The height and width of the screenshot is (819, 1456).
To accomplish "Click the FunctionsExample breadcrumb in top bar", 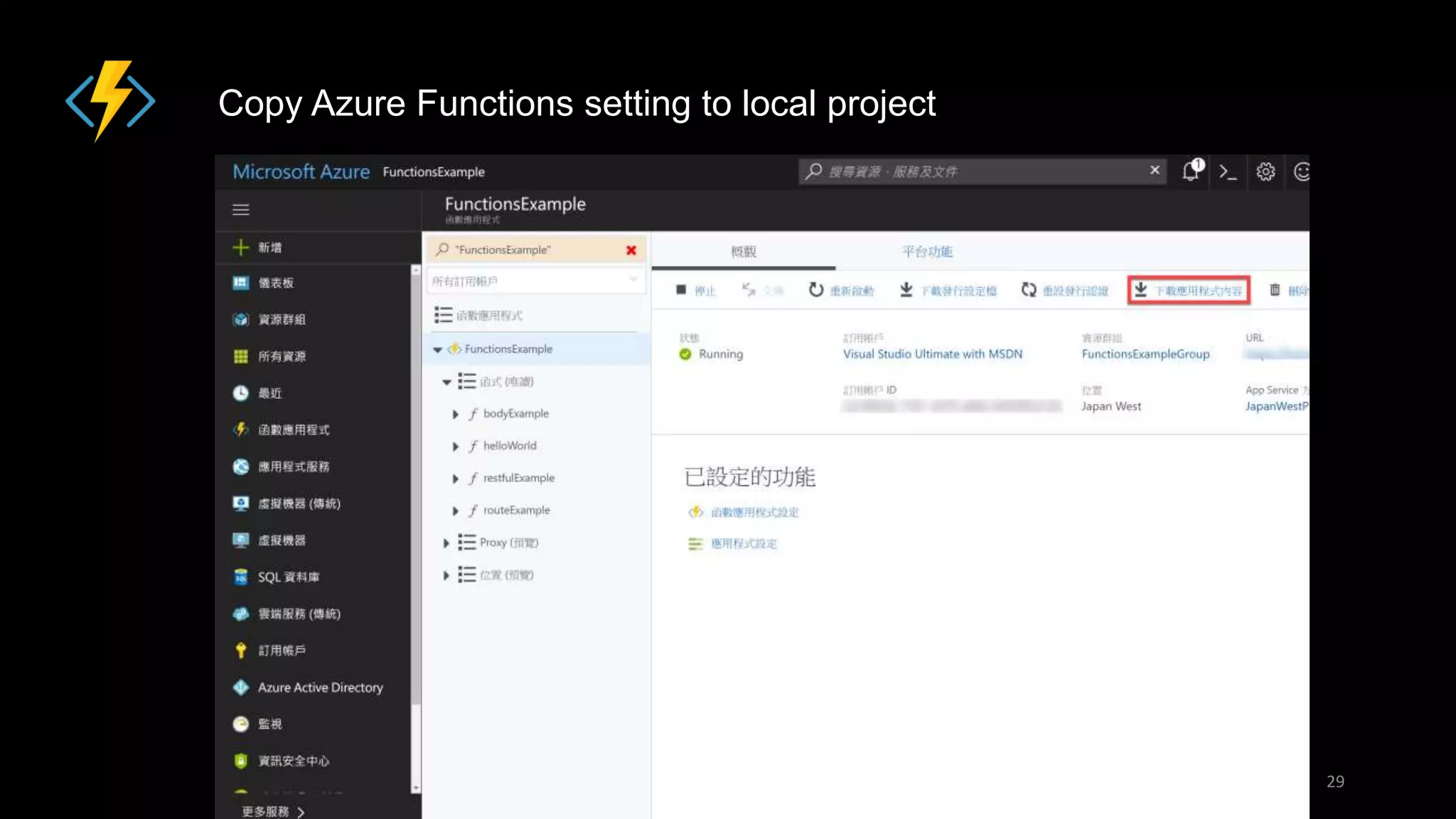I will pos(434,172).
